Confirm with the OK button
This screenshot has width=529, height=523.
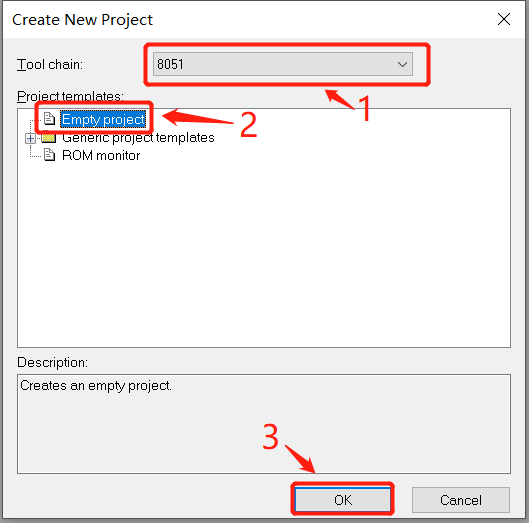[x=343, y=500]
